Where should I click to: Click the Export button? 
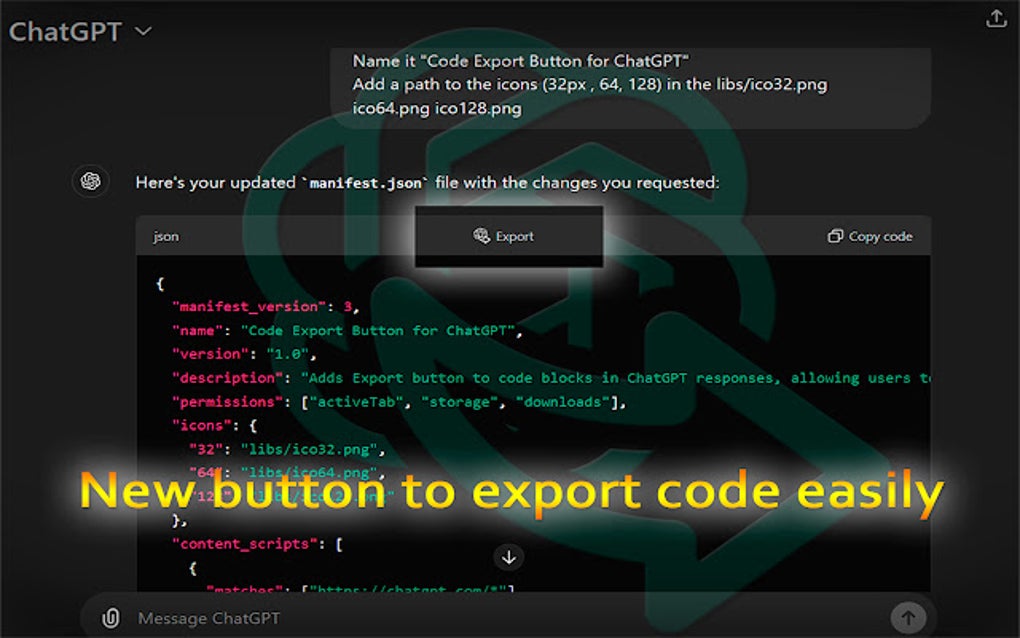pyautogui.click(x=508, y=236)
